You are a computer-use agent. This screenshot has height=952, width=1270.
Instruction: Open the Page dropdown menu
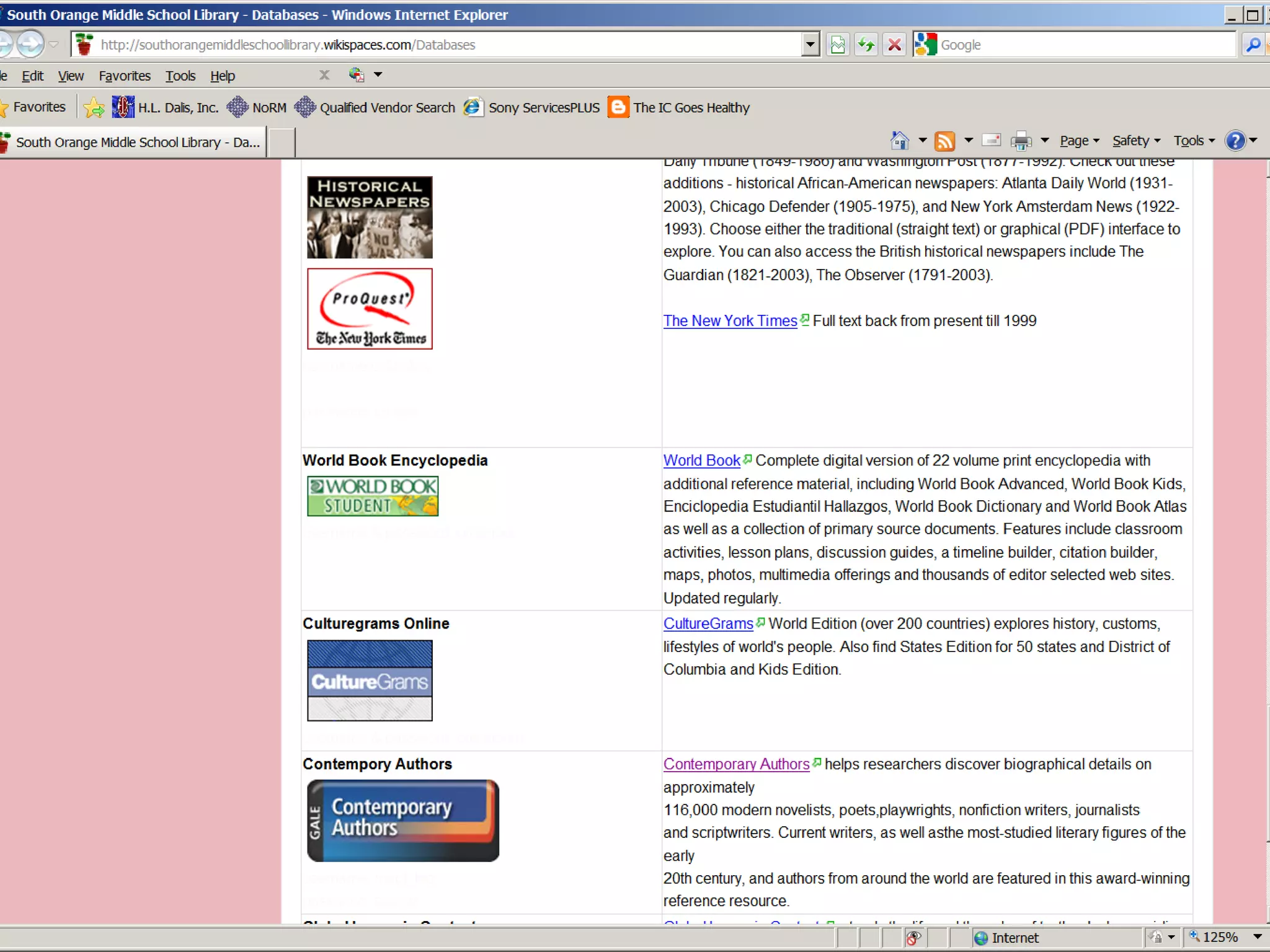coord(1079,141)
